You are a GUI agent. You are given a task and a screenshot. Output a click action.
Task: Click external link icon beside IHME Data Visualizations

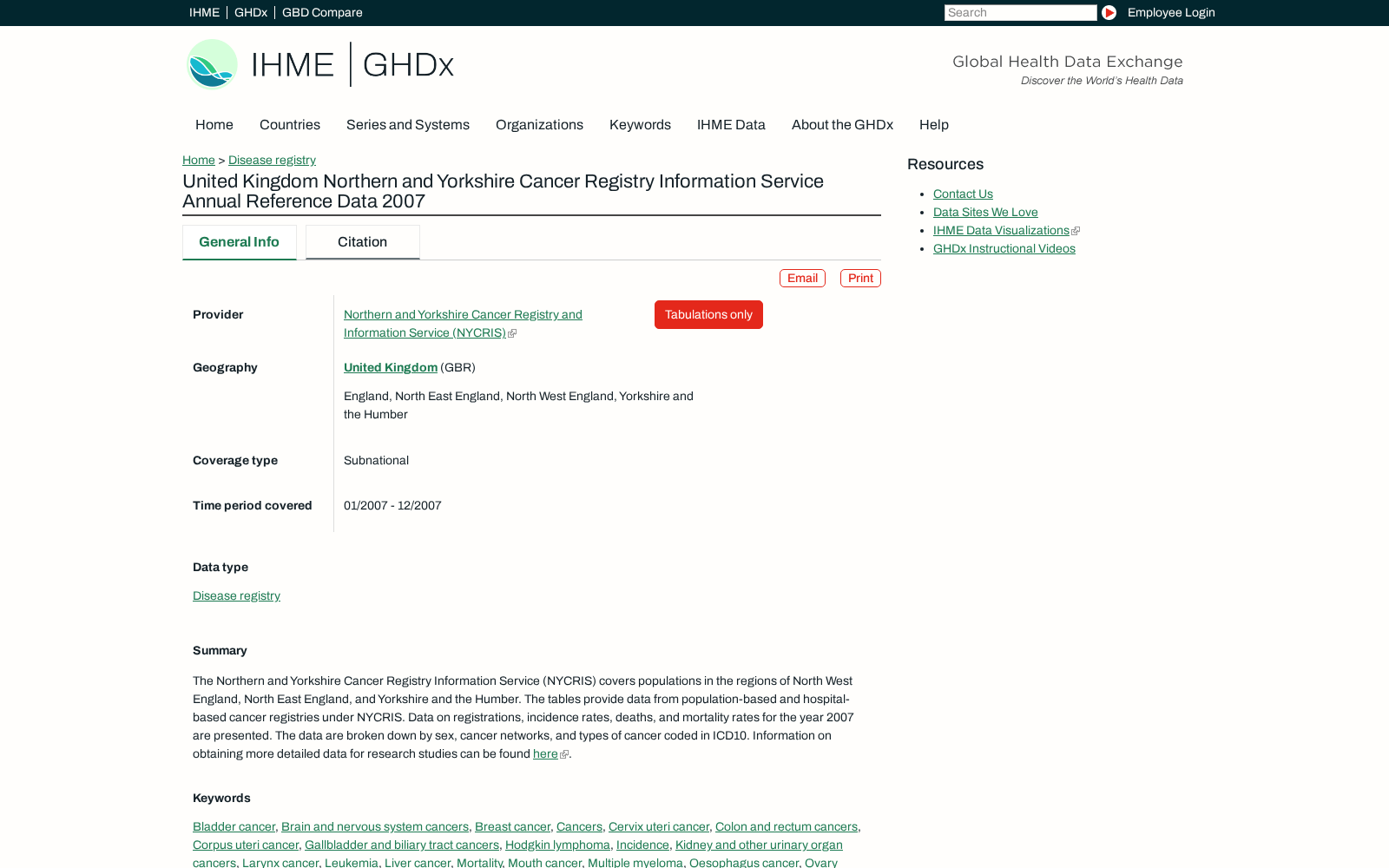tap(1076, 231)
